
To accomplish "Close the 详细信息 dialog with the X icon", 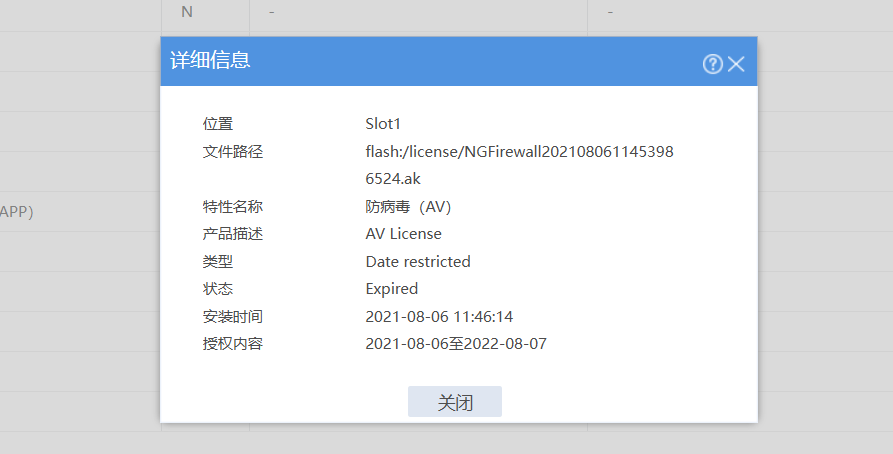I will tap(737, 64).
